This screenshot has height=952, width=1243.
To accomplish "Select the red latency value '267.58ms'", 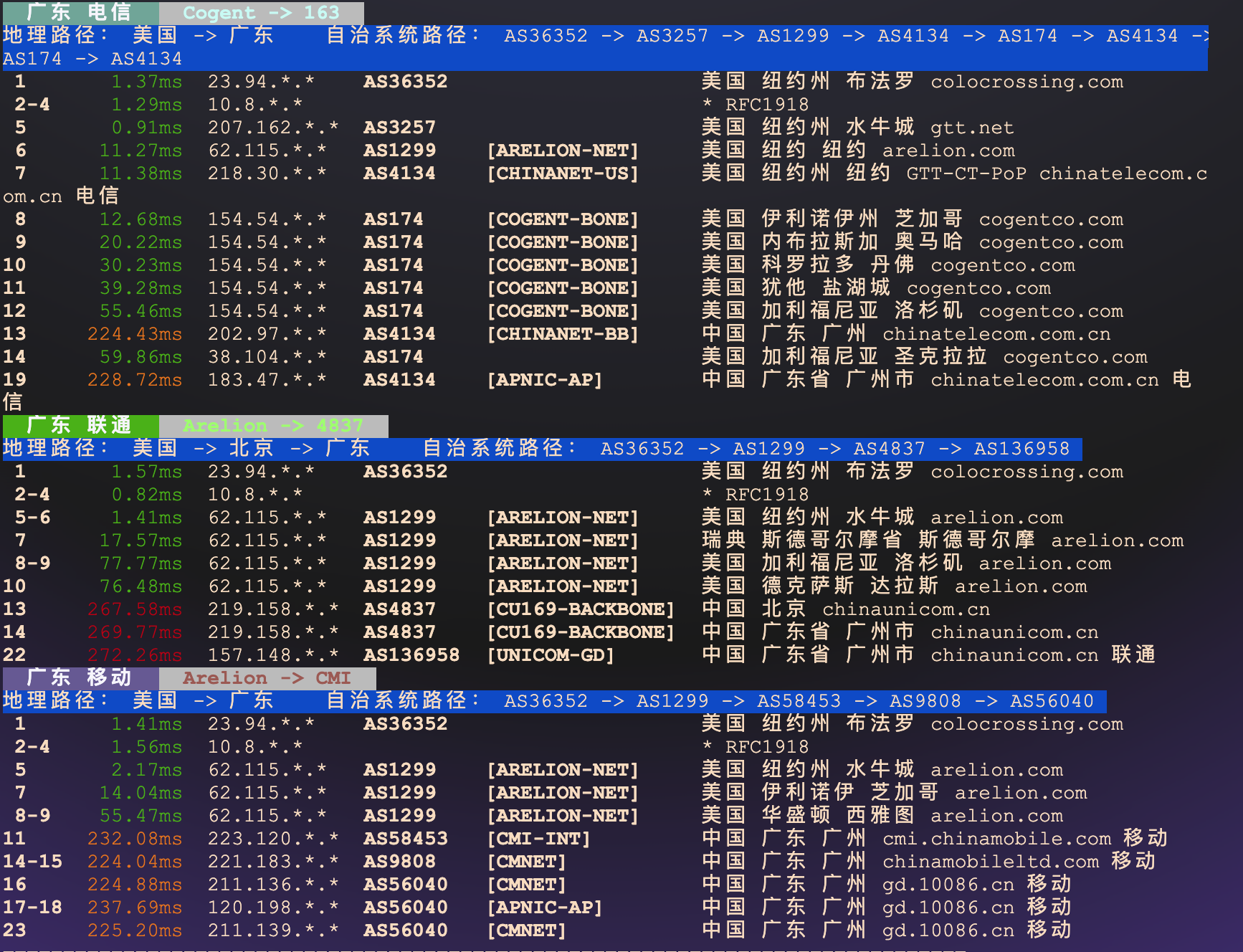I will click(x=135, y=609).
